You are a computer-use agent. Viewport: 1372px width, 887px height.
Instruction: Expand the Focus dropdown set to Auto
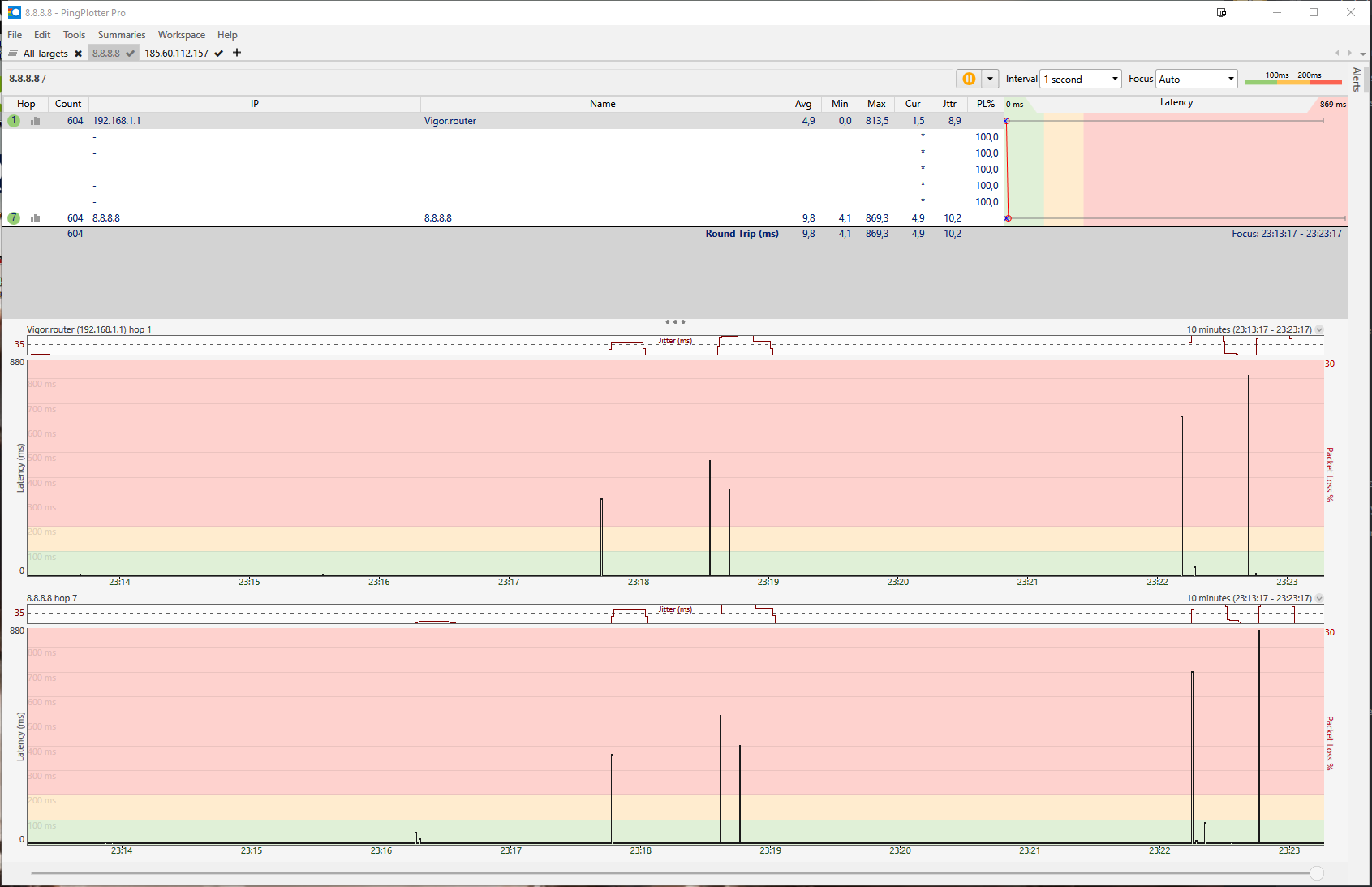(x=1196, y=79)
